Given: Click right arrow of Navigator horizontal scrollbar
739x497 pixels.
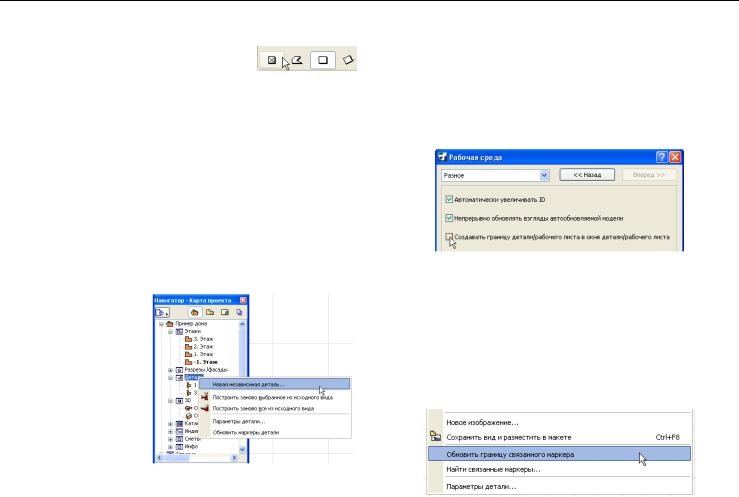Looking at the screenshot, I should [234, 457].
